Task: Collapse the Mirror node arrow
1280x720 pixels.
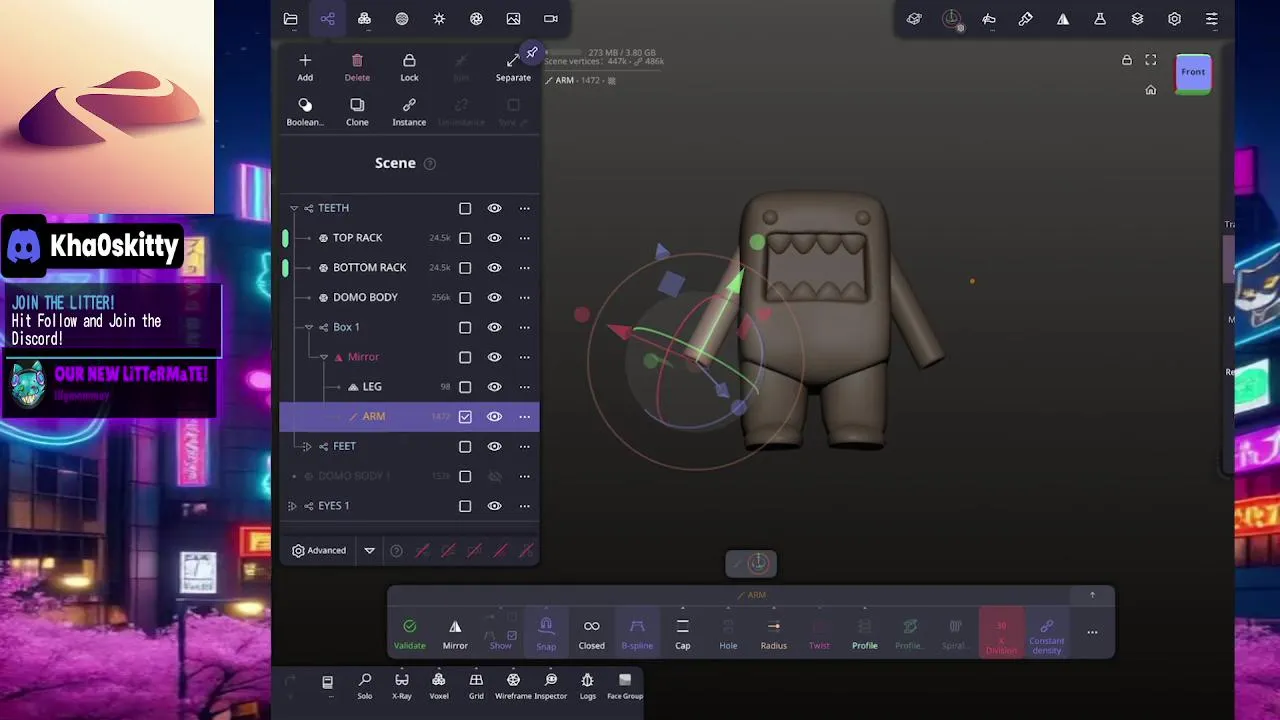Action: (324, 357)
